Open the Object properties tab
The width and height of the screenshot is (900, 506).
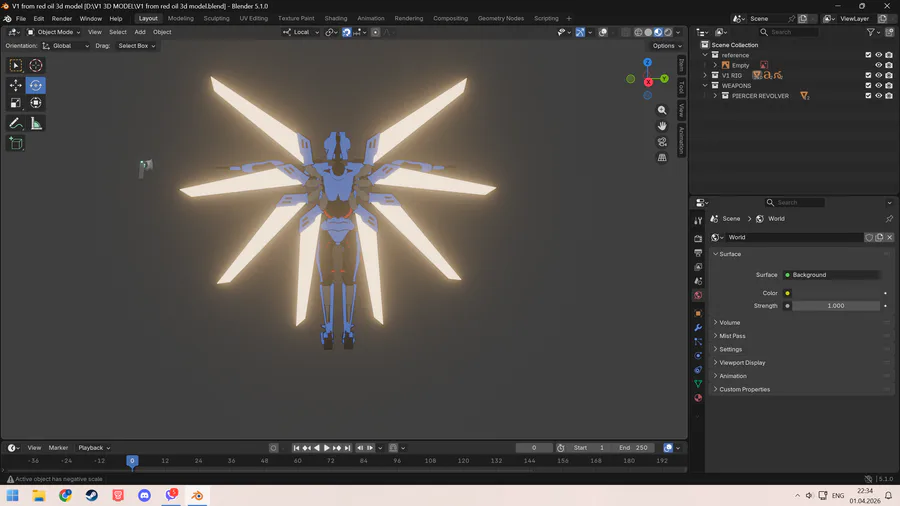(x=698, y=313)
